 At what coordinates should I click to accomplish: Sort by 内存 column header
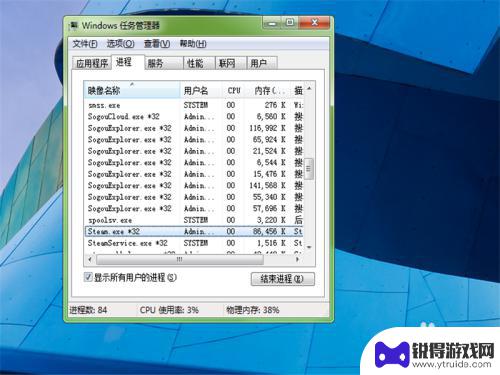click(x=268, y=90)
